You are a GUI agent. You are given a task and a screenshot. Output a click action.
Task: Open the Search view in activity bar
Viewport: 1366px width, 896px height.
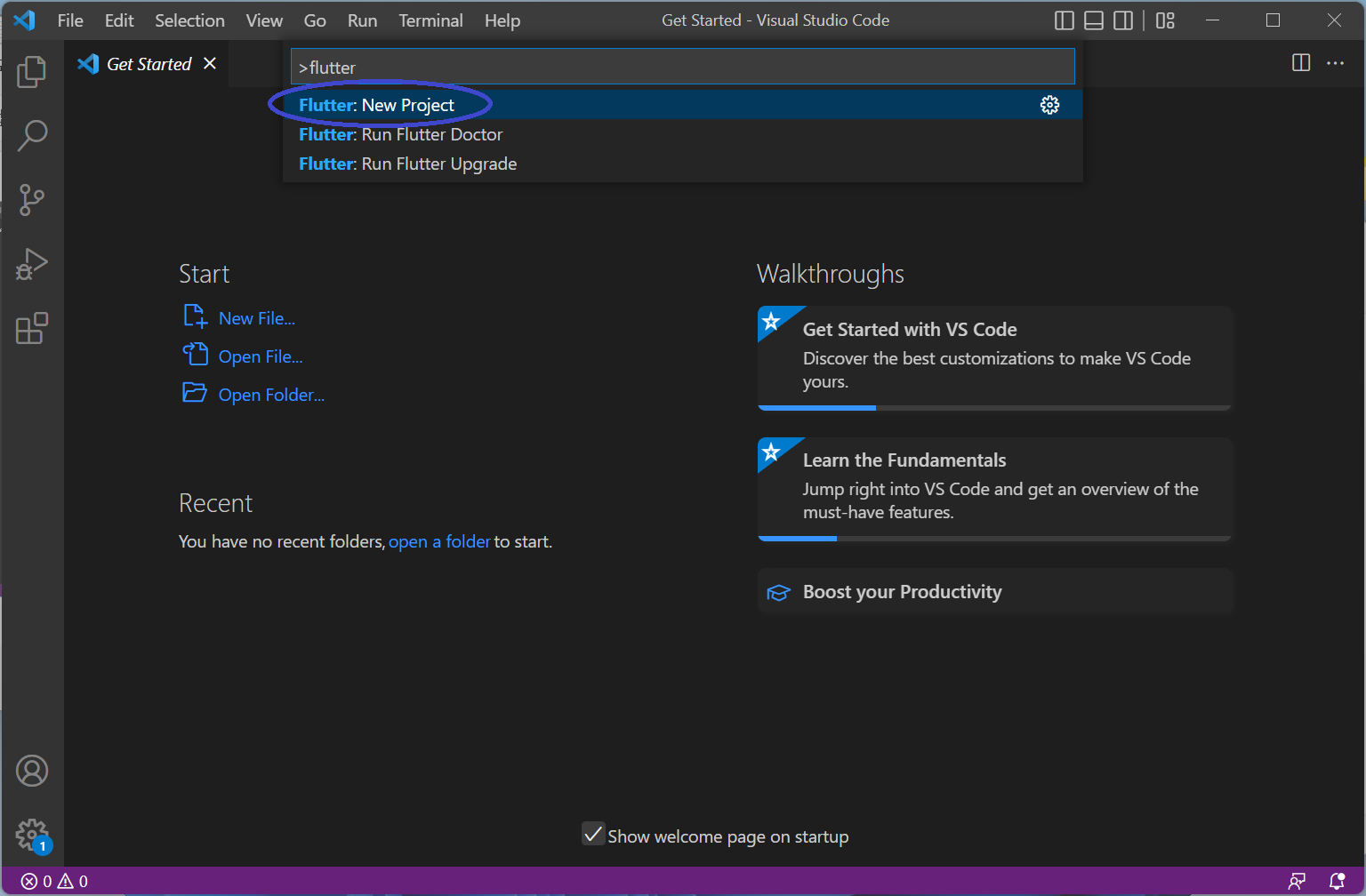(32, 136)
